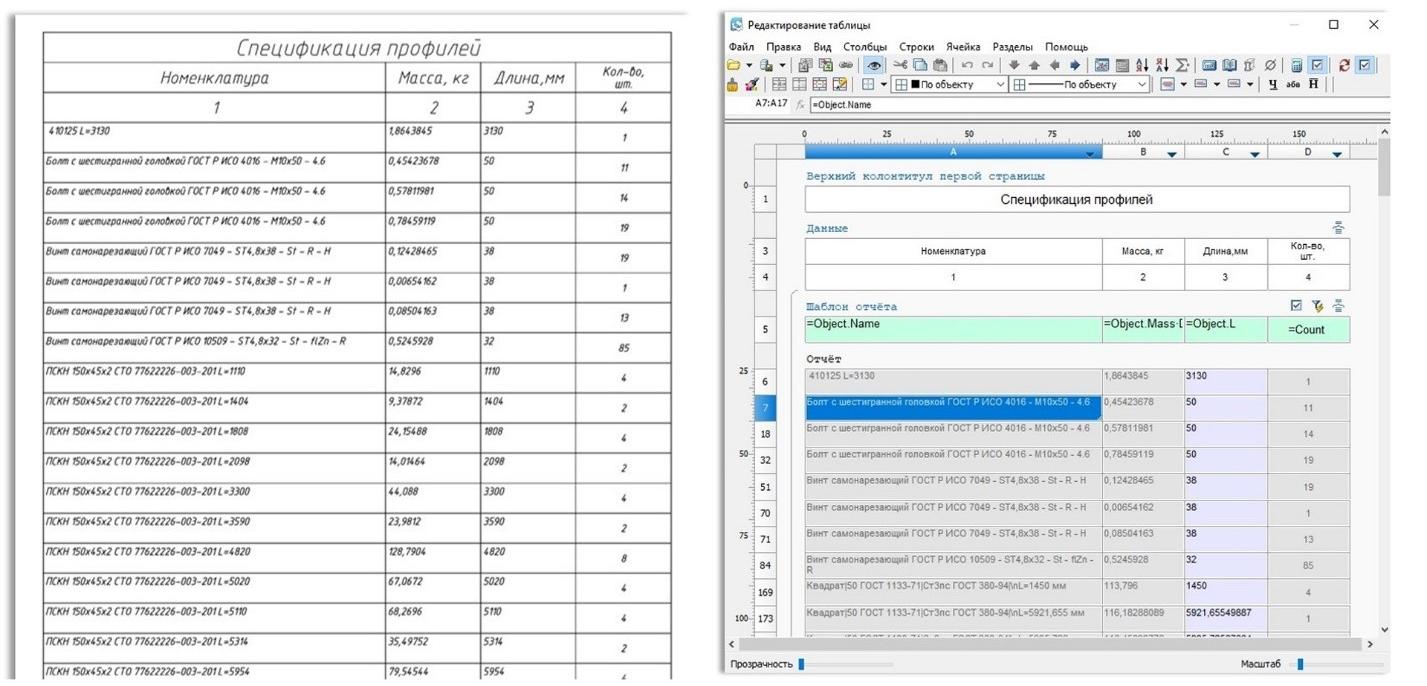Click the paint bucket fill icon

click(x=733, y=85)
